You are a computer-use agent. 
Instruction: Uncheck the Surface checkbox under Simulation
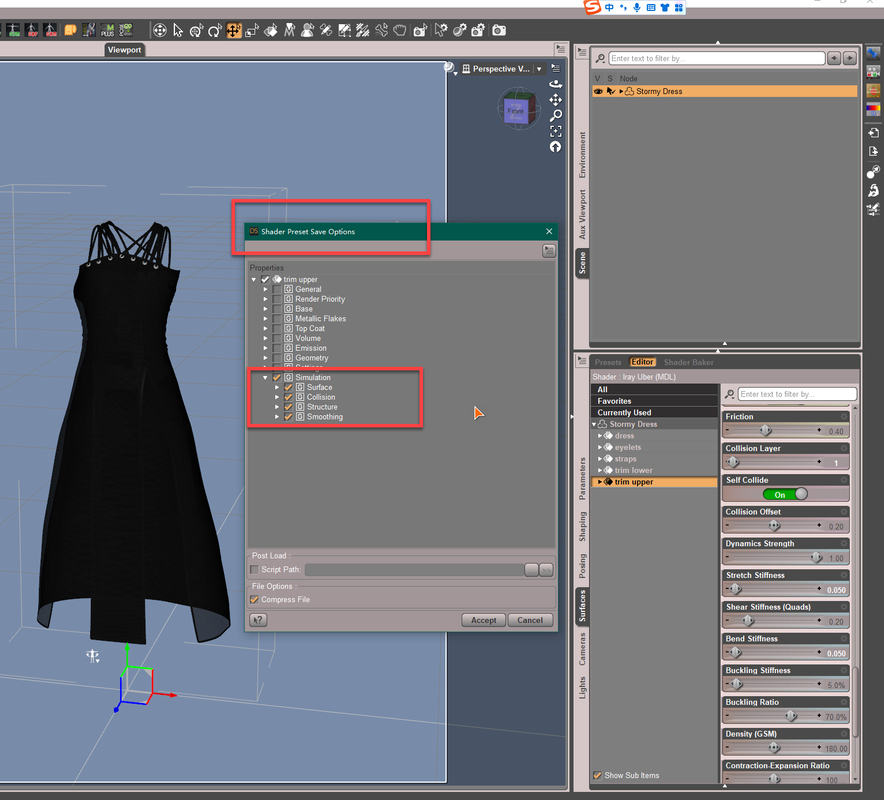(x=289, y=387)
